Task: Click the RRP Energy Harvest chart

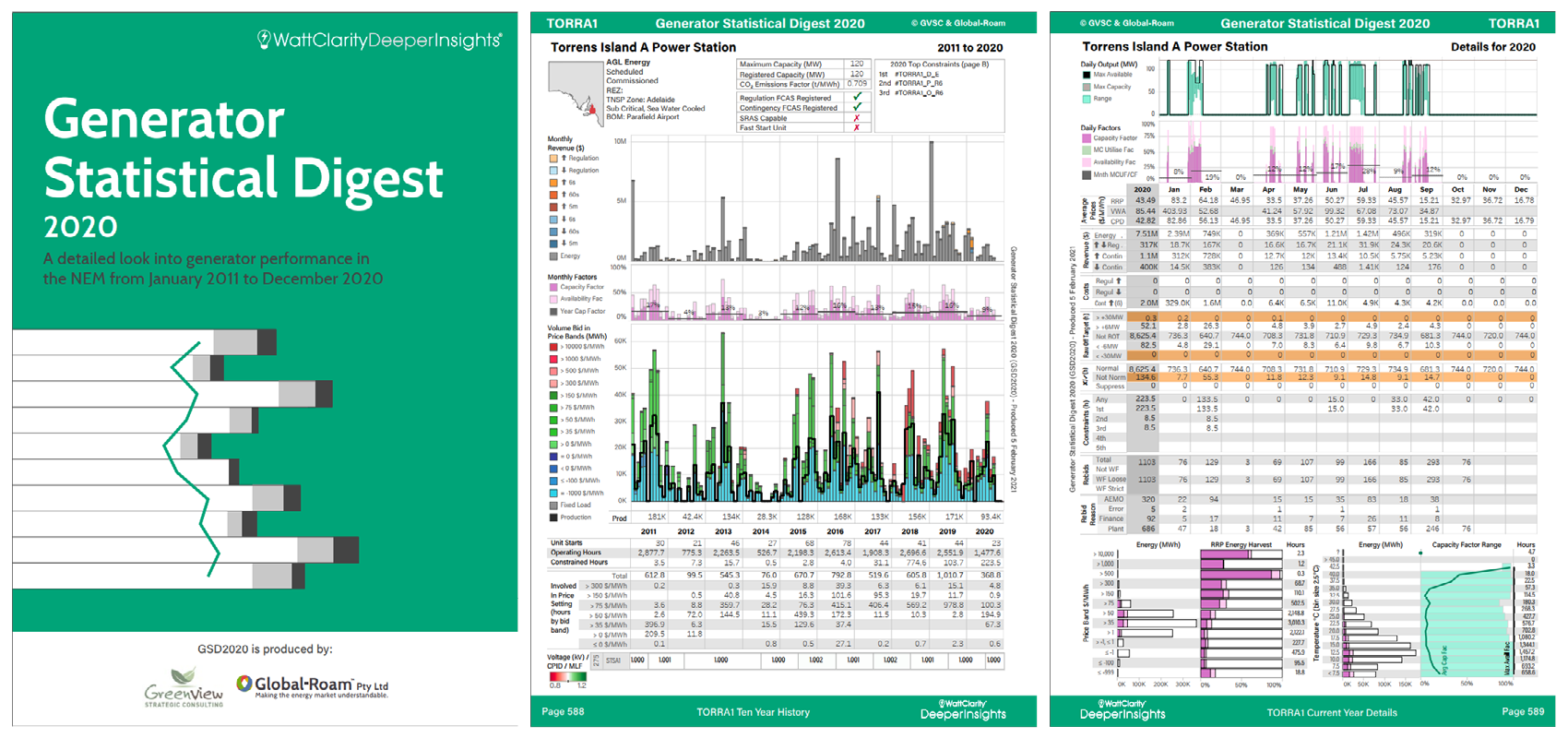Action: 1240,613
